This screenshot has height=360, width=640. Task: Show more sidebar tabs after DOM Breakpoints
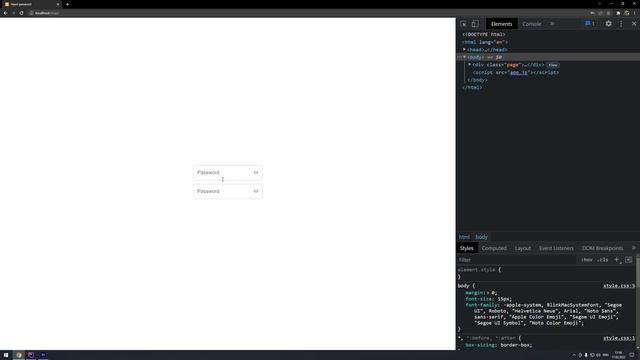point(634,248)
